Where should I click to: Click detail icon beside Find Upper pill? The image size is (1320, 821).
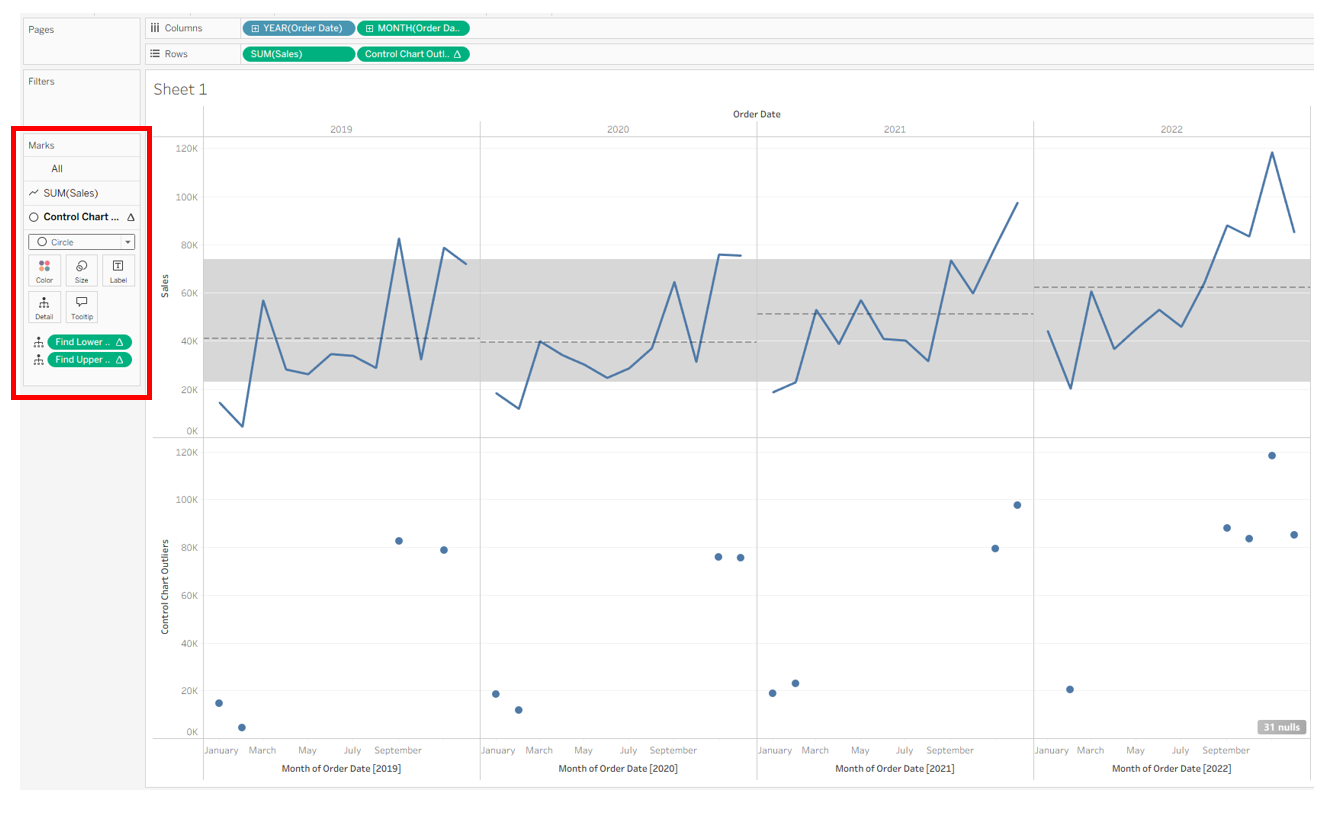coord(38,360)
